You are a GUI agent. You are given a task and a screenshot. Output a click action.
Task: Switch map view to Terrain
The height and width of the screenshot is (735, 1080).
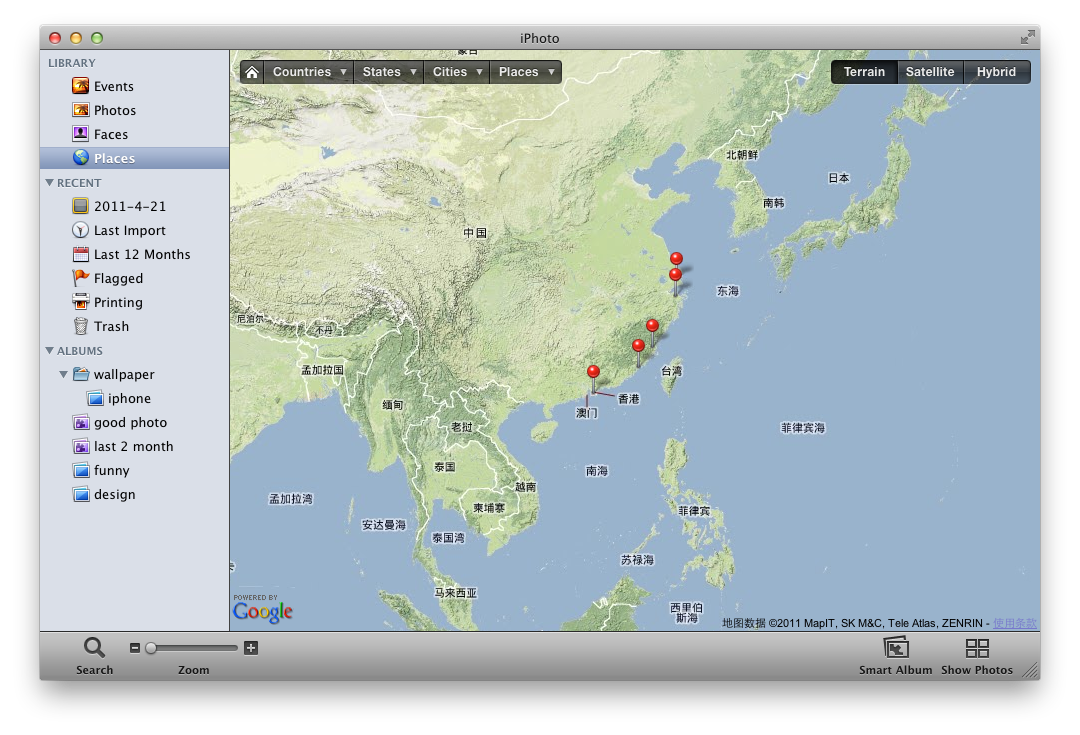point(864,72)
